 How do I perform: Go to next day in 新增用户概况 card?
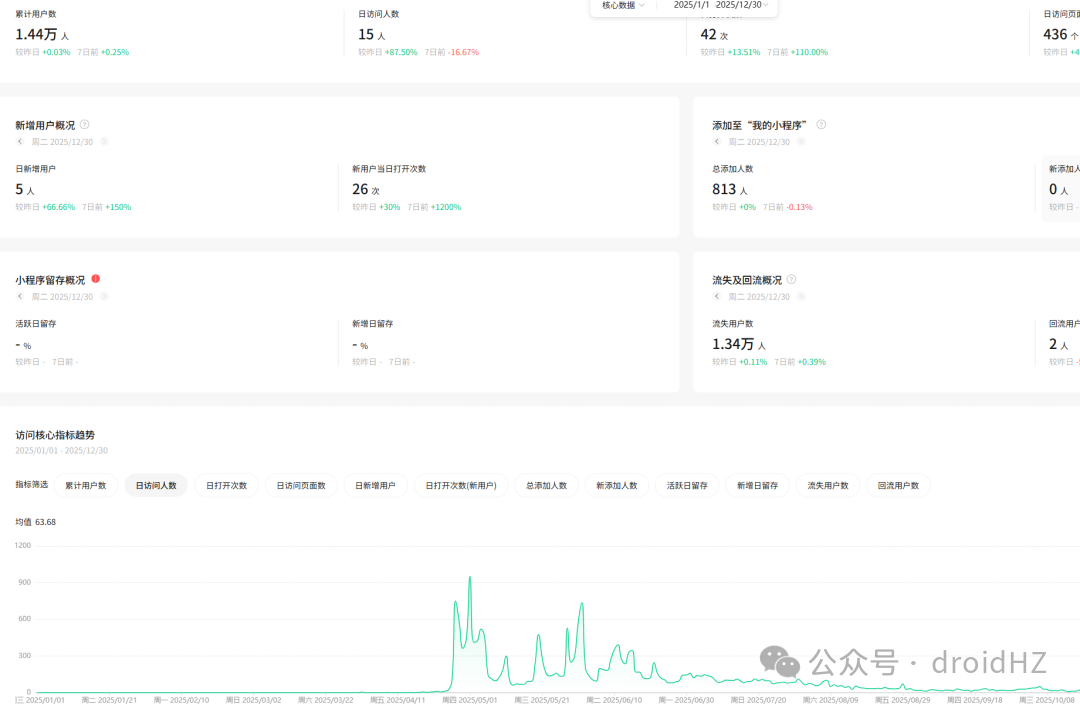pyautogui.click(x=105, y=142)
